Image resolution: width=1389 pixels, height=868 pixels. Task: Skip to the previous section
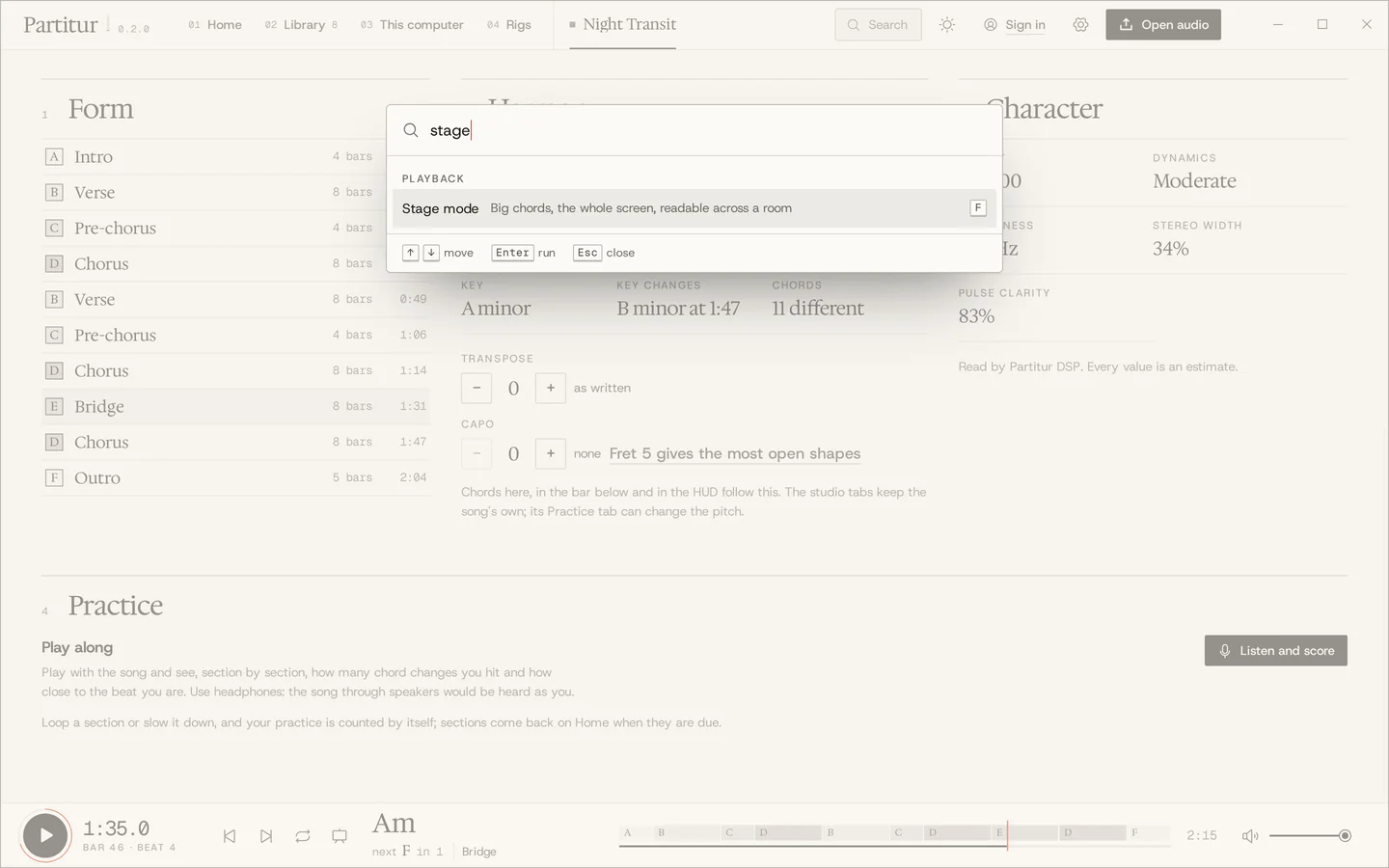click(230, 836)
